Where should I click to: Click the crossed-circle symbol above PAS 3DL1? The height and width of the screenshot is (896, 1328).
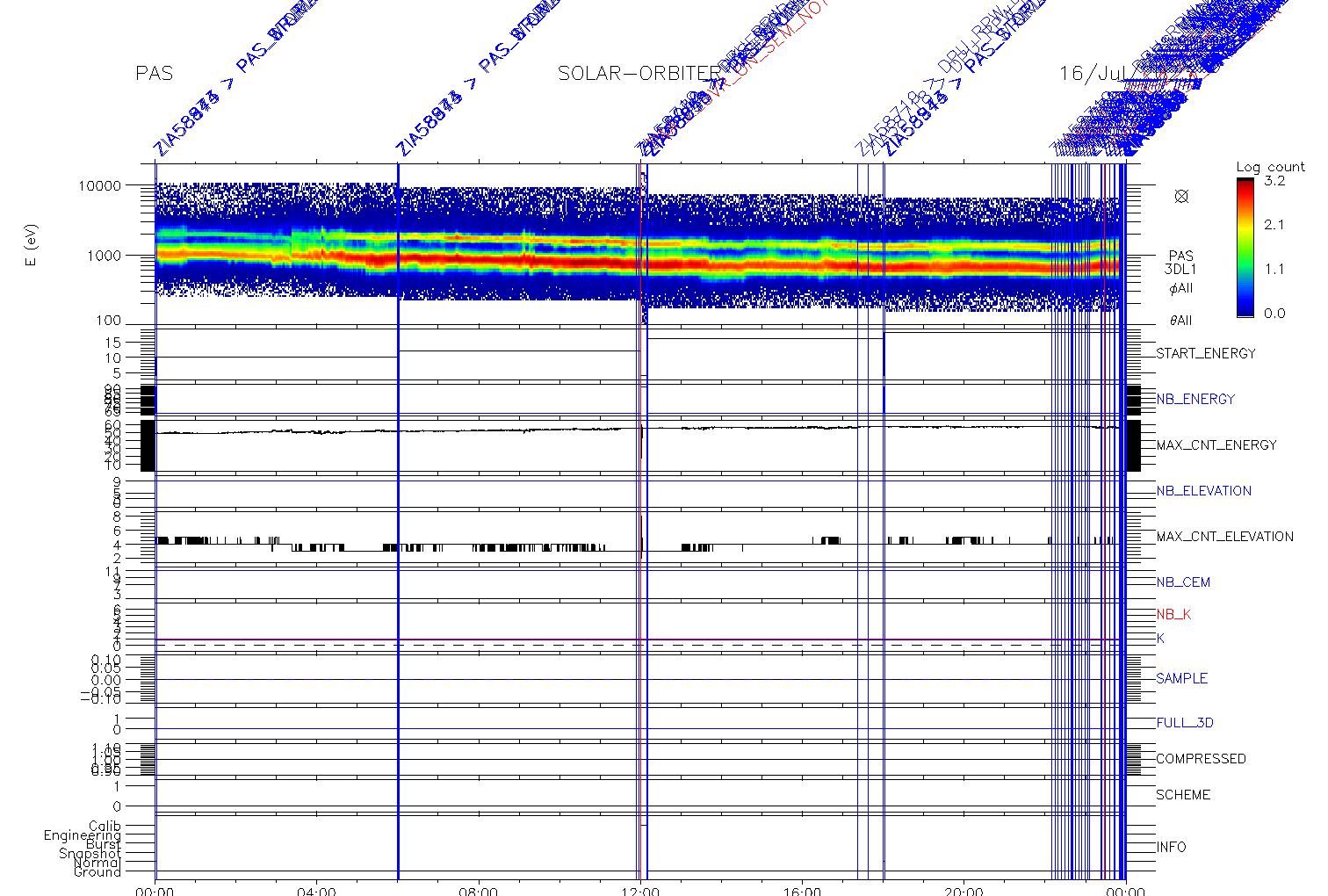(1181, 196)
